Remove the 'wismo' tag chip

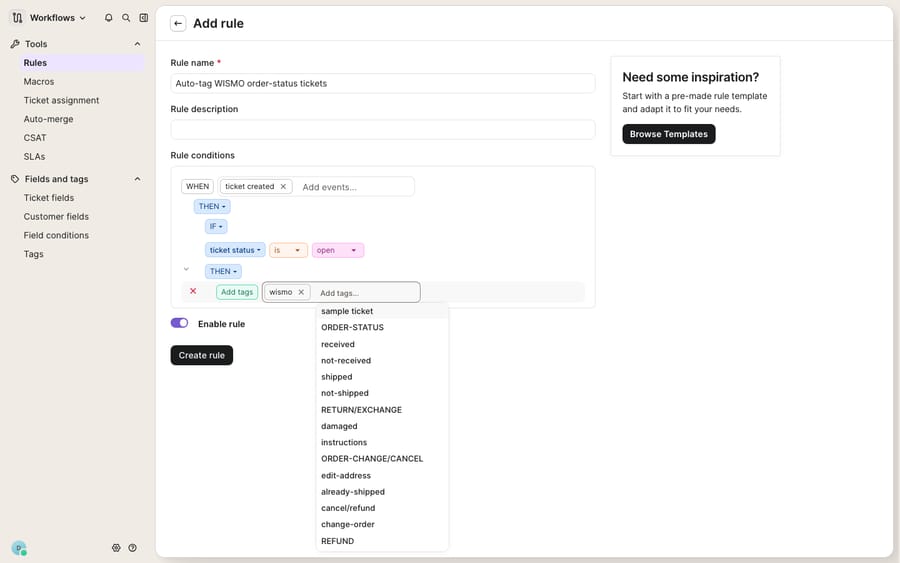[x=301, y=292]
